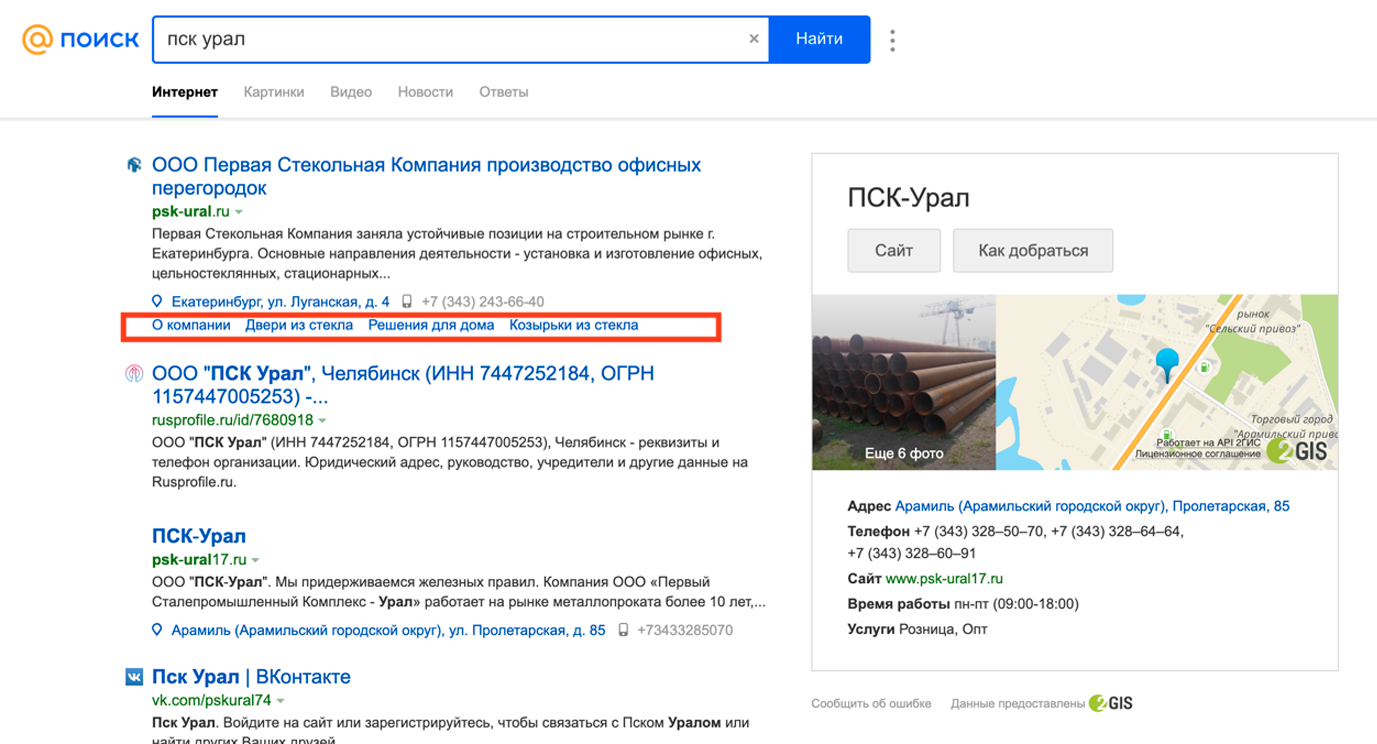The width and height of the screenshot is (1377, 744).
Task: Click the phone icon beside +7 (343) 243-66-40
Action: coord(407,301)
